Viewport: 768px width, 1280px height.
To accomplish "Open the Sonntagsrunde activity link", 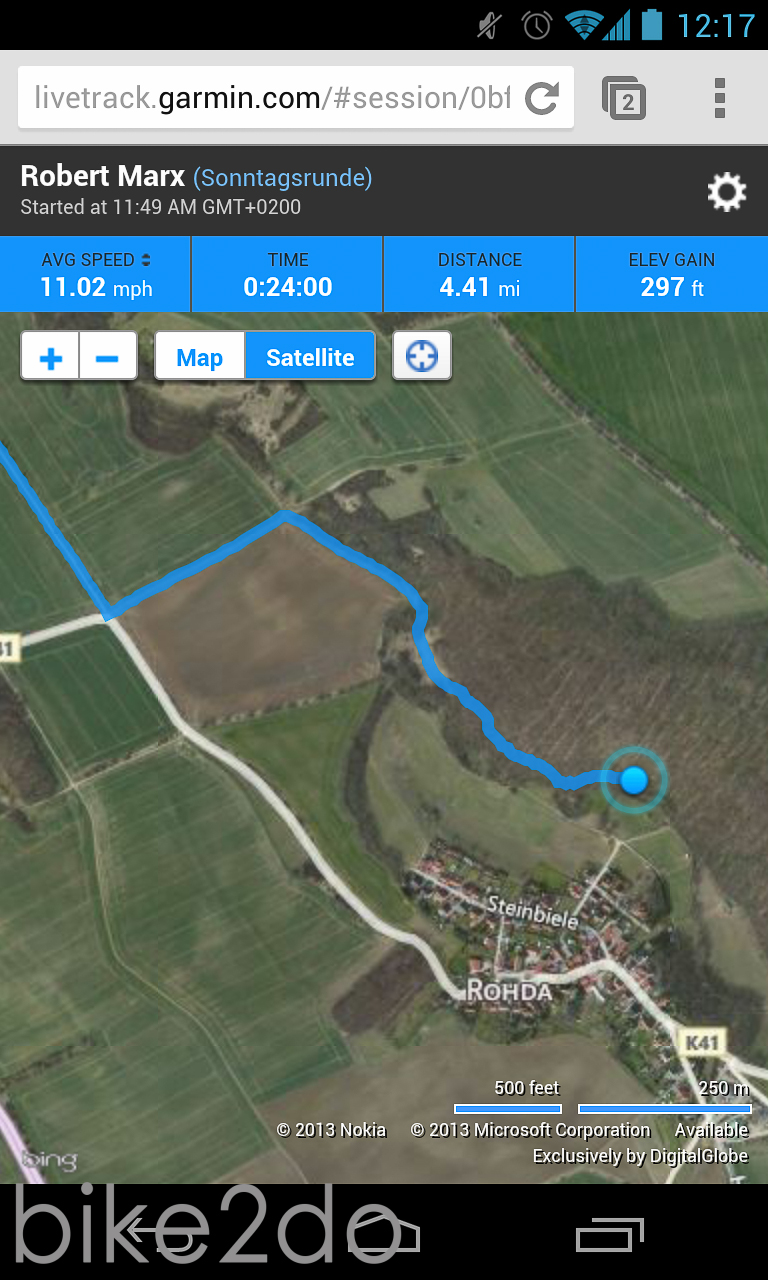I will tap(283, 178).
